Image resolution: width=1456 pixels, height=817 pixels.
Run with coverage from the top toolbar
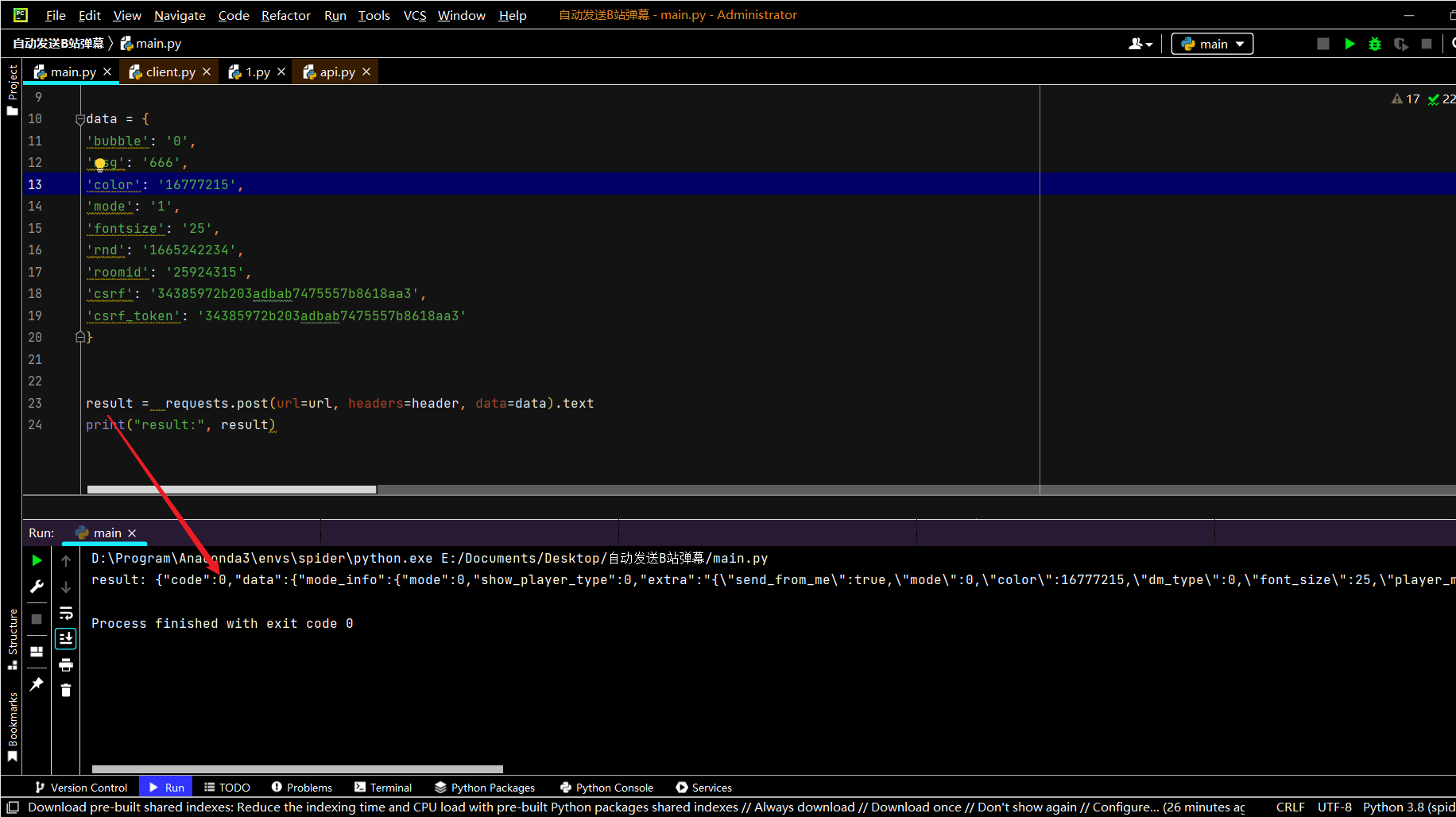pyautogui.click(x=1400, y=44)
